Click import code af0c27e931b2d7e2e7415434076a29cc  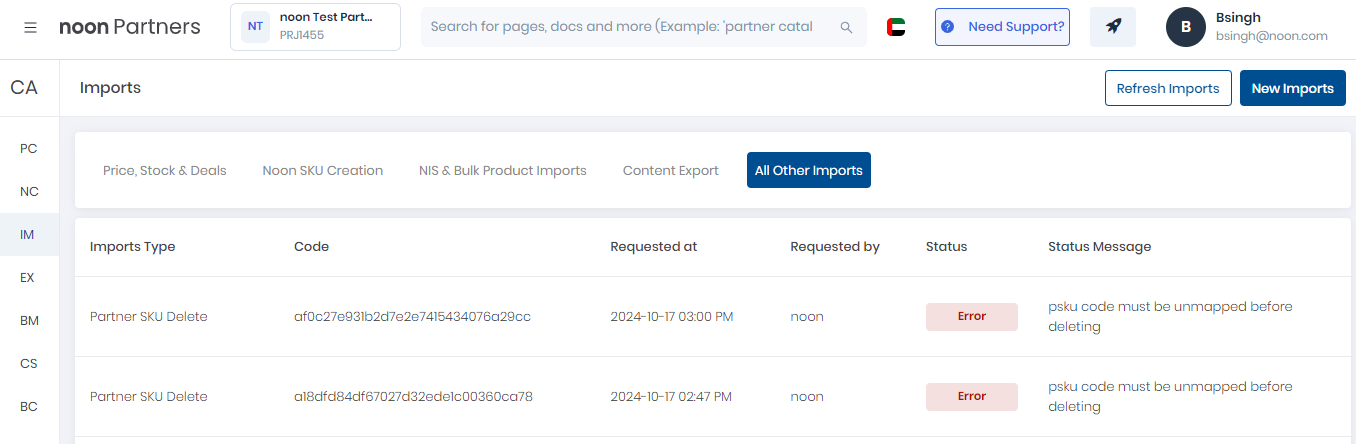click(412, 316)
